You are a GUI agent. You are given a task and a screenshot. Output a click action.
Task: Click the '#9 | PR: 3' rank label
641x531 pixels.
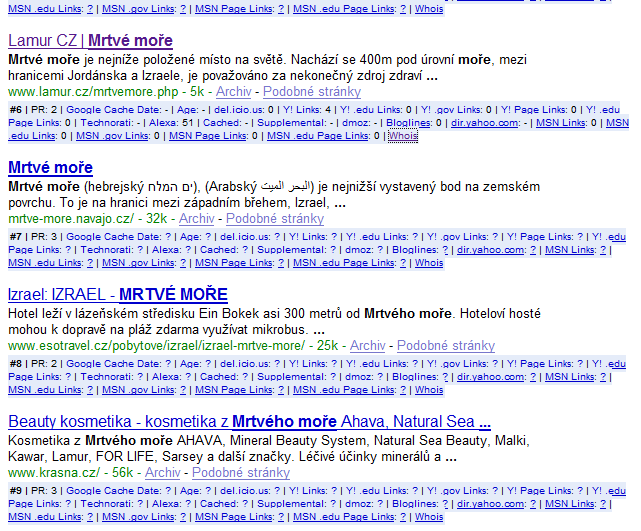[33, 491]
